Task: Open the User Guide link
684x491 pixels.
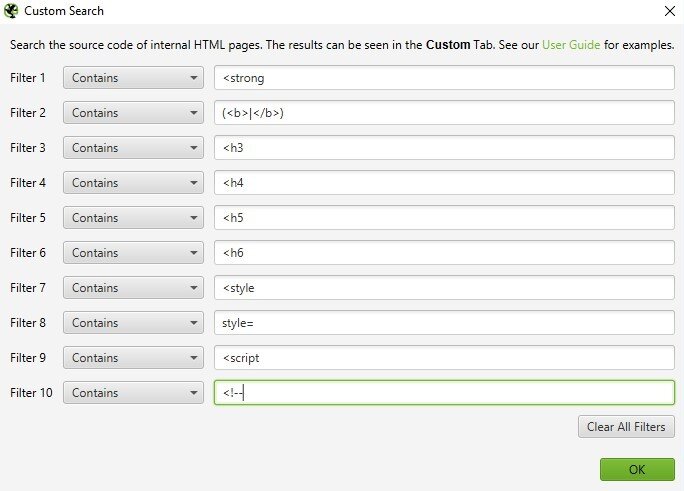Action: click(x=571, y=45)
